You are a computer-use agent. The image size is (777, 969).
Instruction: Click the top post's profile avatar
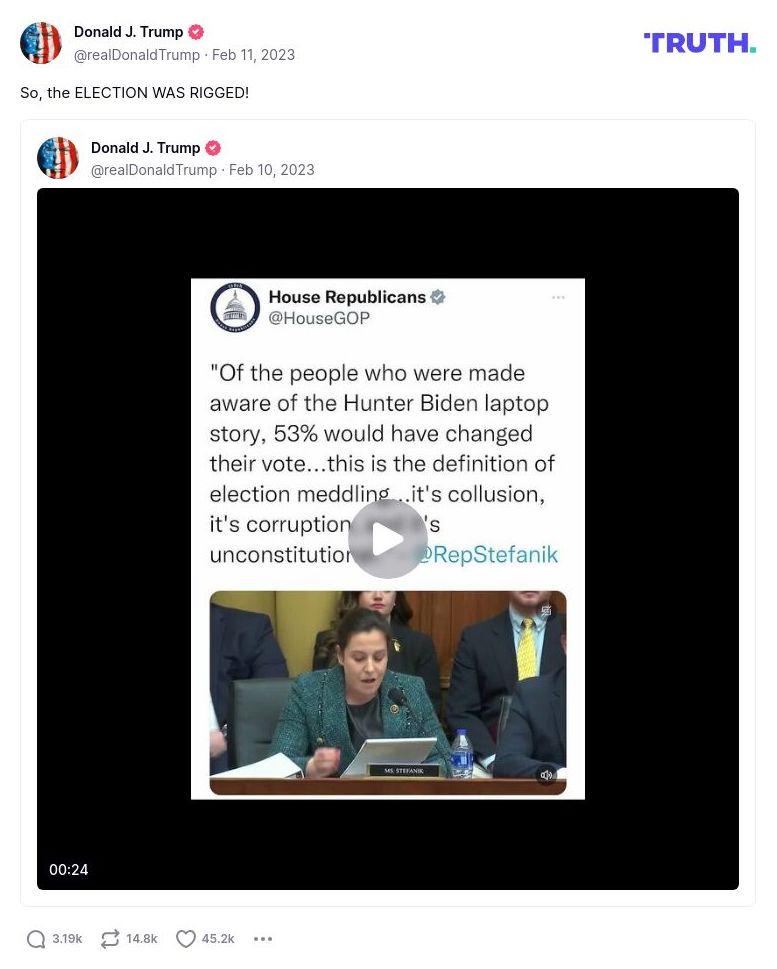(x=41, y=43)
